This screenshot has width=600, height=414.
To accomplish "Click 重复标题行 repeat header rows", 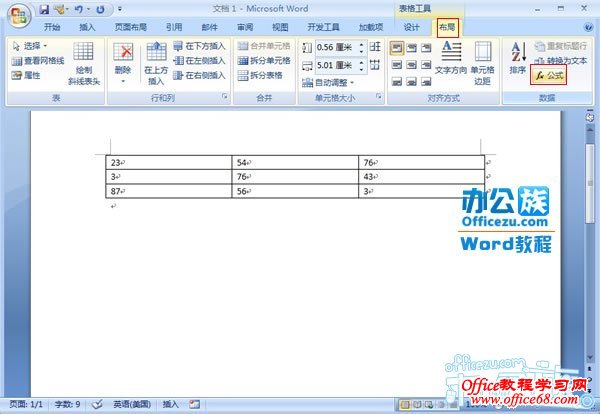I will pos(561,46).
